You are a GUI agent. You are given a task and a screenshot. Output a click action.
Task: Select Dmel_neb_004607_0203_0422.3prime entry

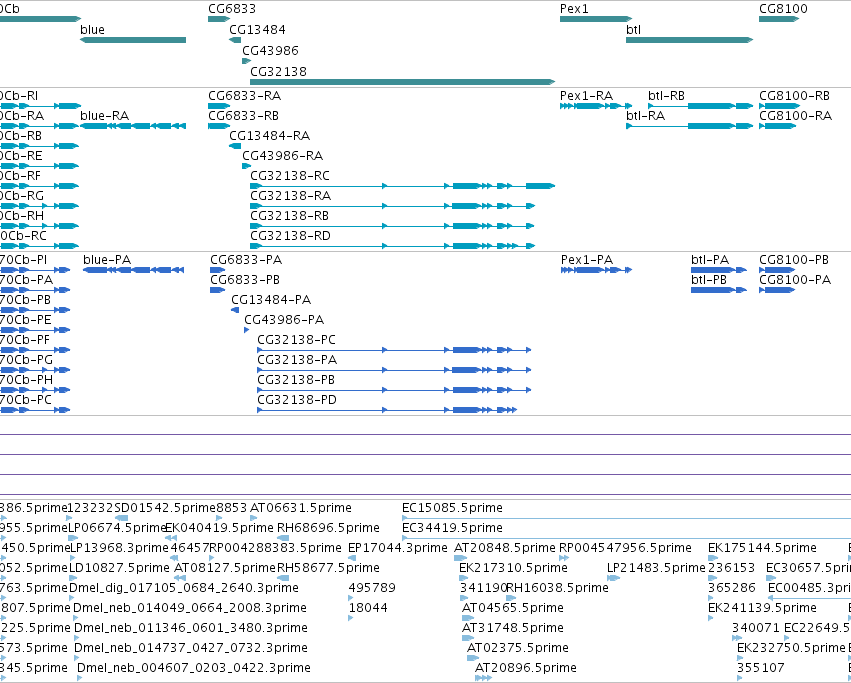[x=194, y=669]
